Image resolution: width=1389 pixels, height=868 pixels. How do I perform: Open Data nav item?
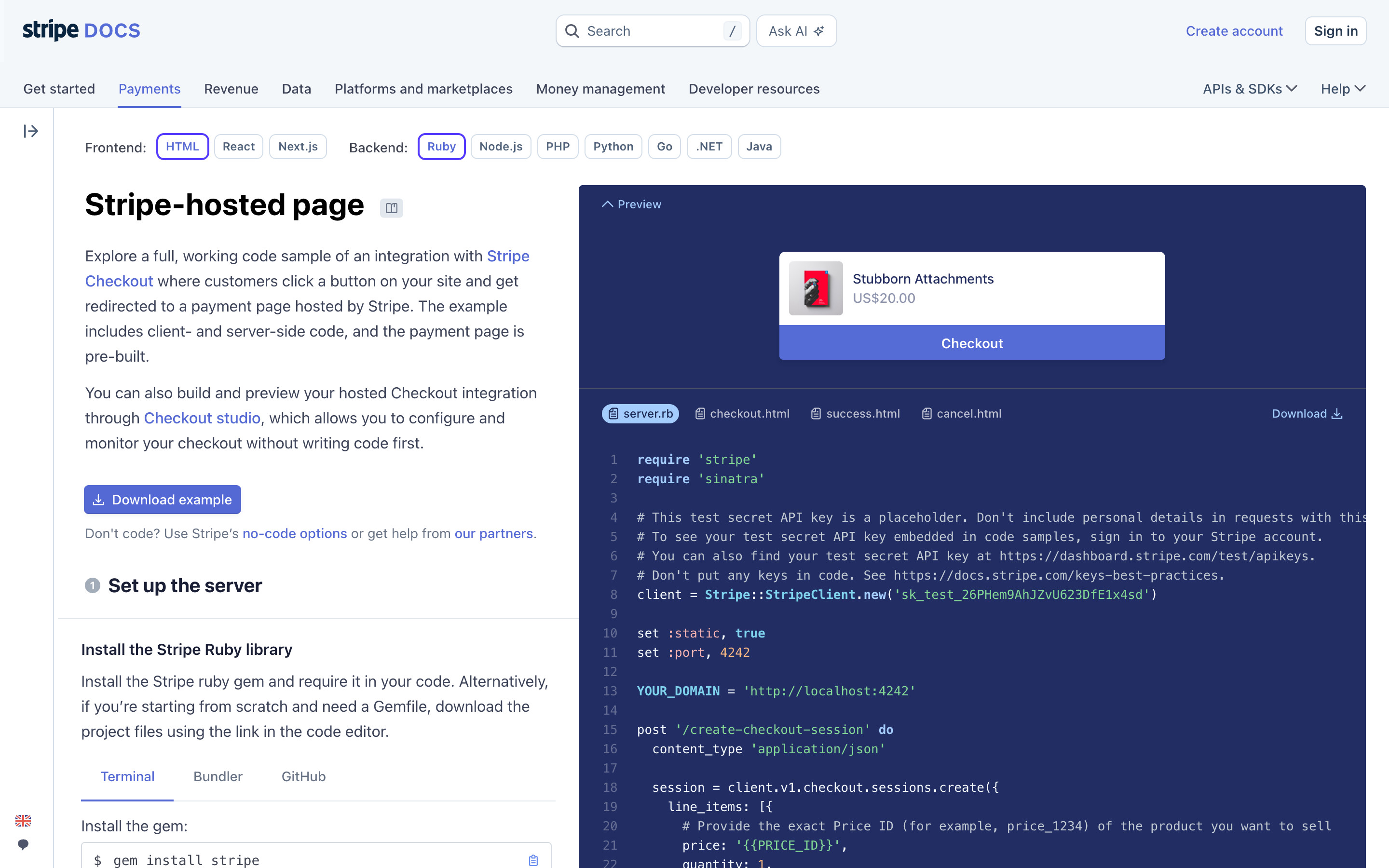click(x=296, y=89)
